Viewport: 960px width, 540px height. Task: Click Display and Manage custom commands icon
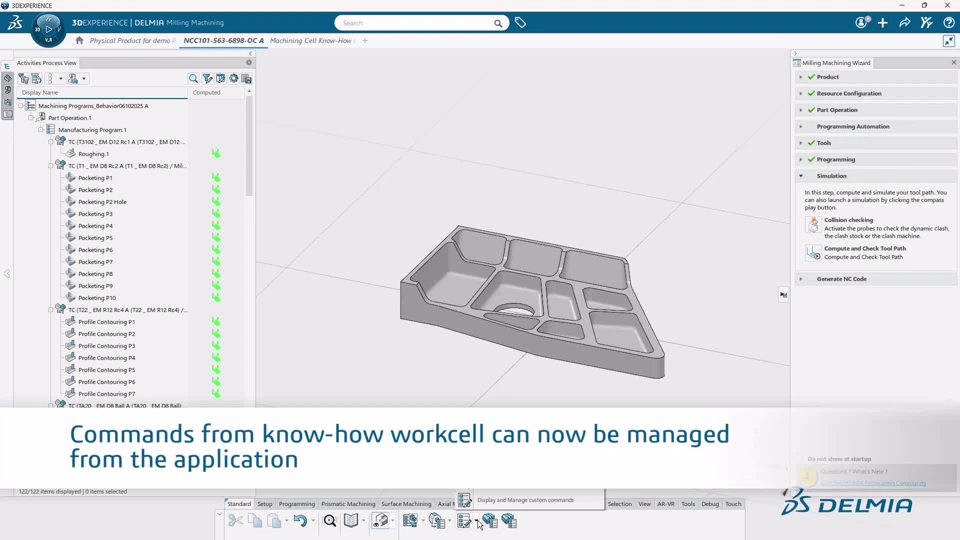(464, 521)
